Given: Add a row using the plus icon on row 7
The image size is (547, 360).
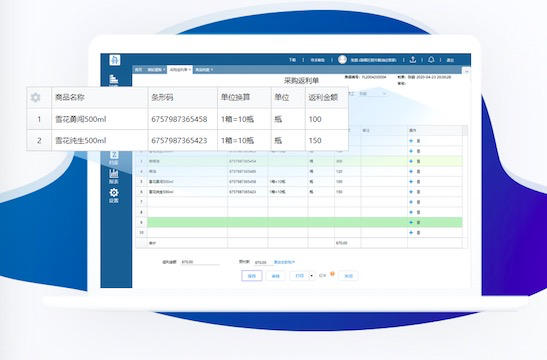Looking at the screenshot, I should click(x=411, y=202).
